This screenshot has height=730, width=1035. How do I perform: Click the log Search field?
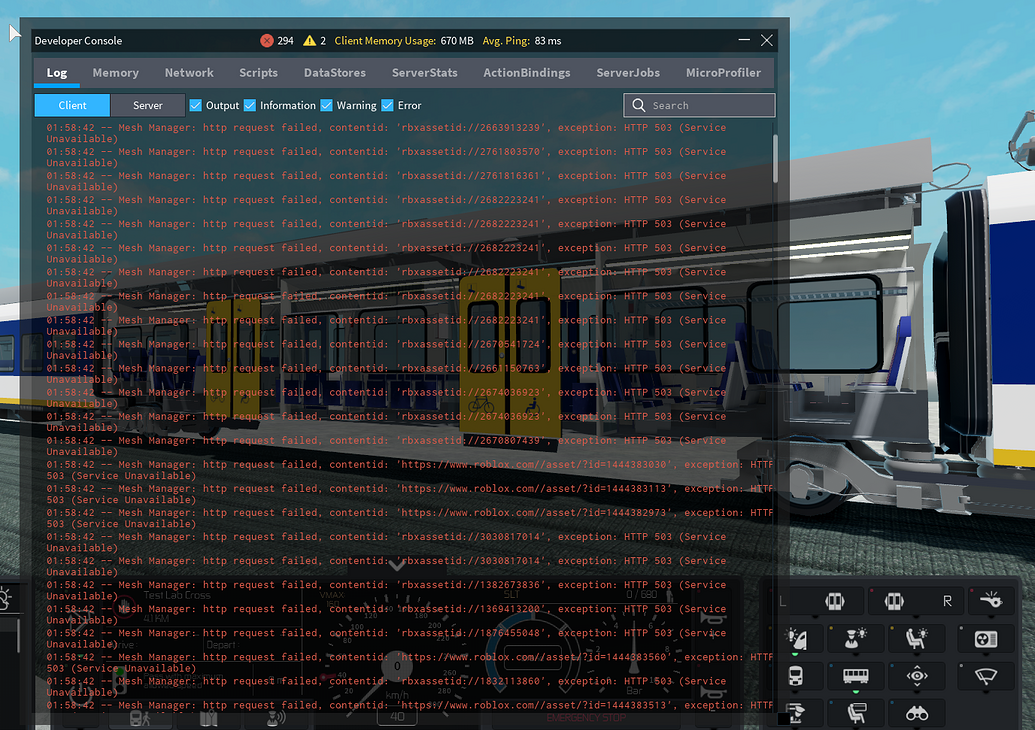(699, 105)
